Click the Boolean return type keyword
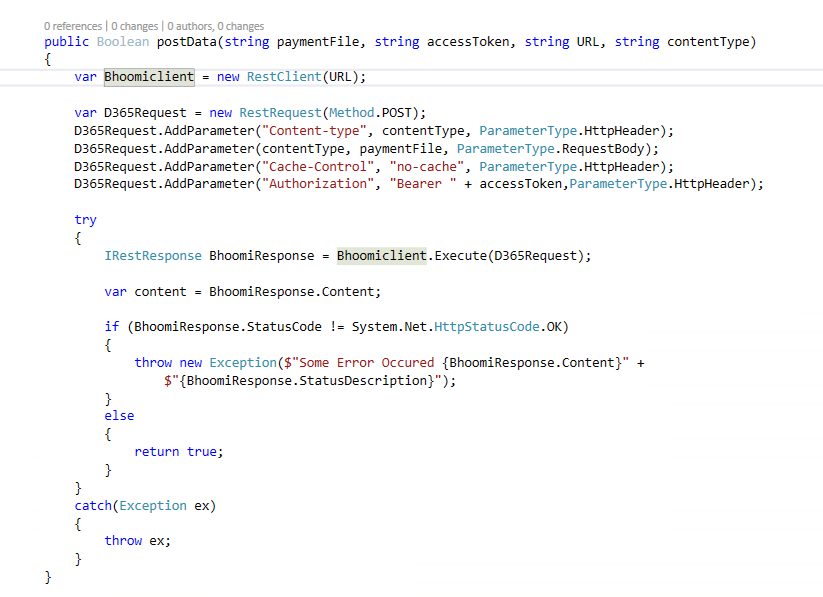Viewport: 823px width, 597px height. (x=121, y=41)
